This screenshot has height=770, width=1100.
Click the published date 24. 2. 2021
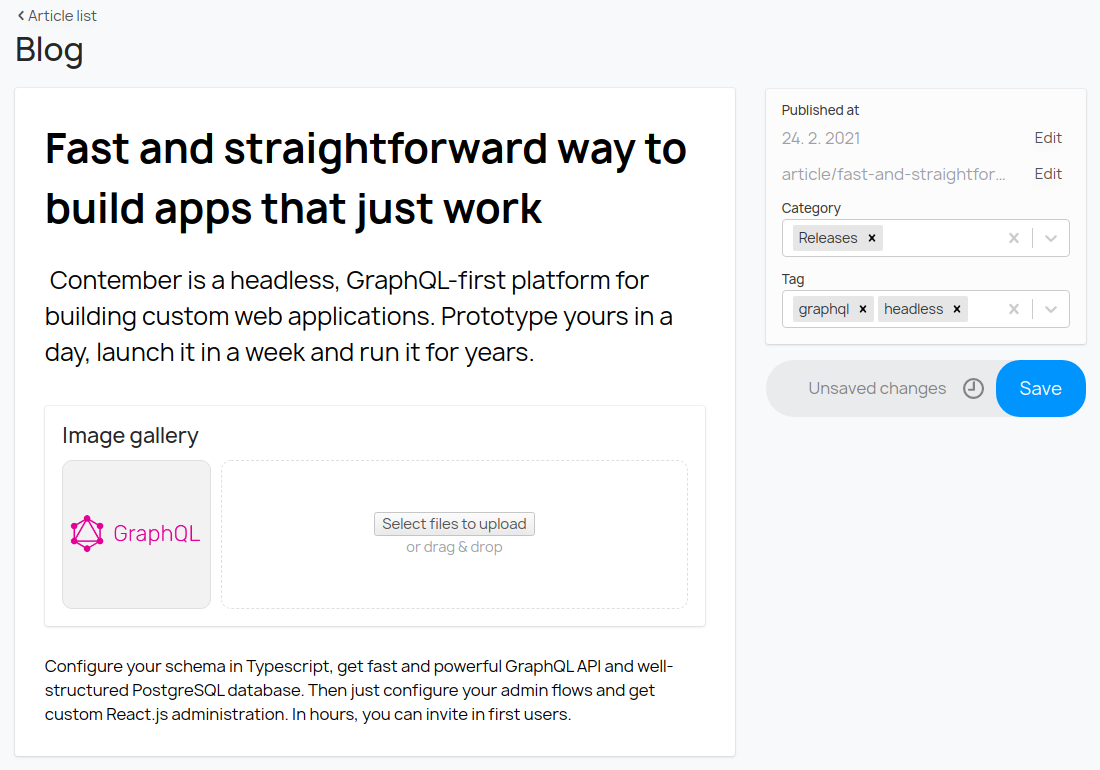click(x=821, y=138)
